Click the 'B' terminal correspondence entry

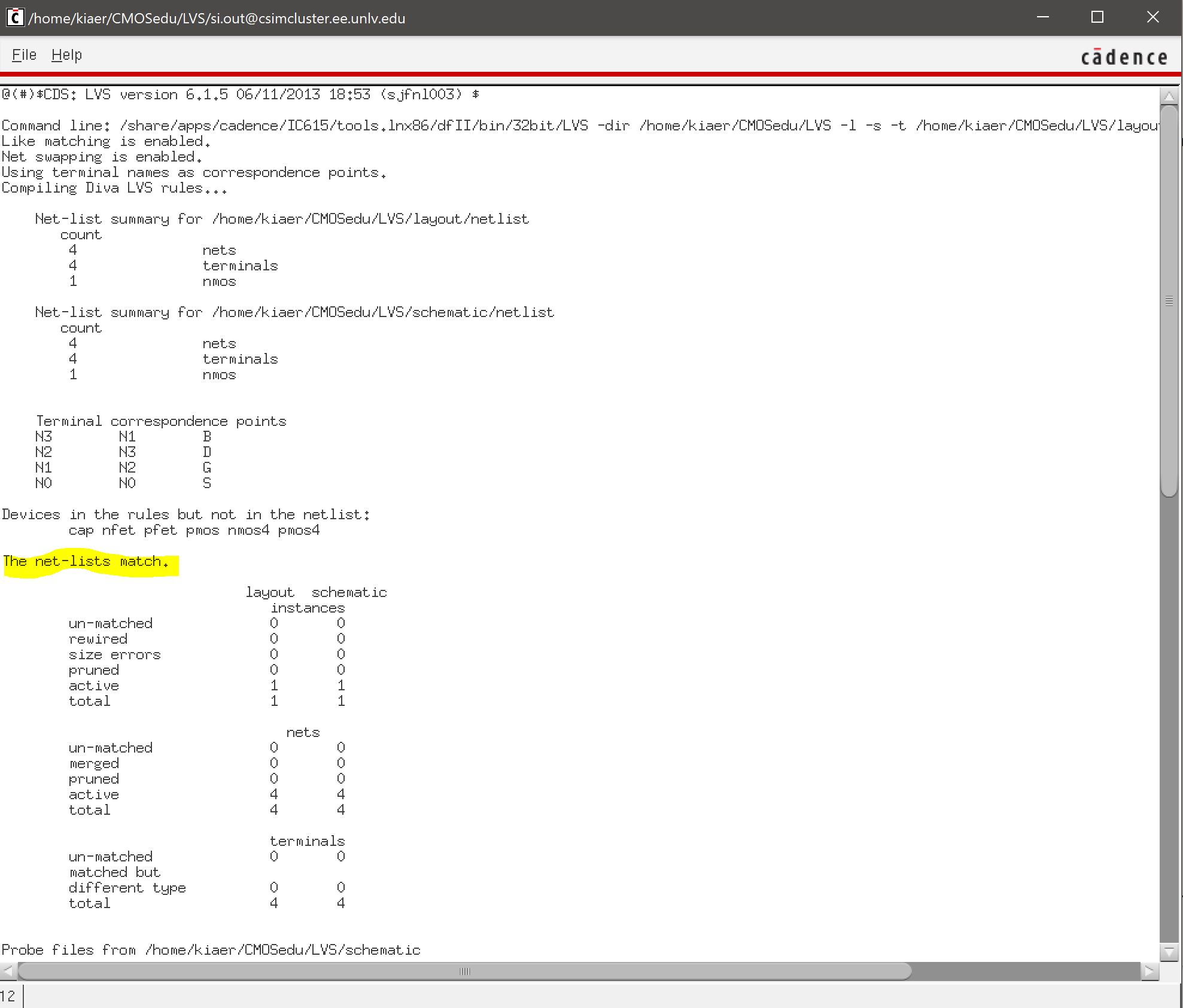tap(207, 437)
